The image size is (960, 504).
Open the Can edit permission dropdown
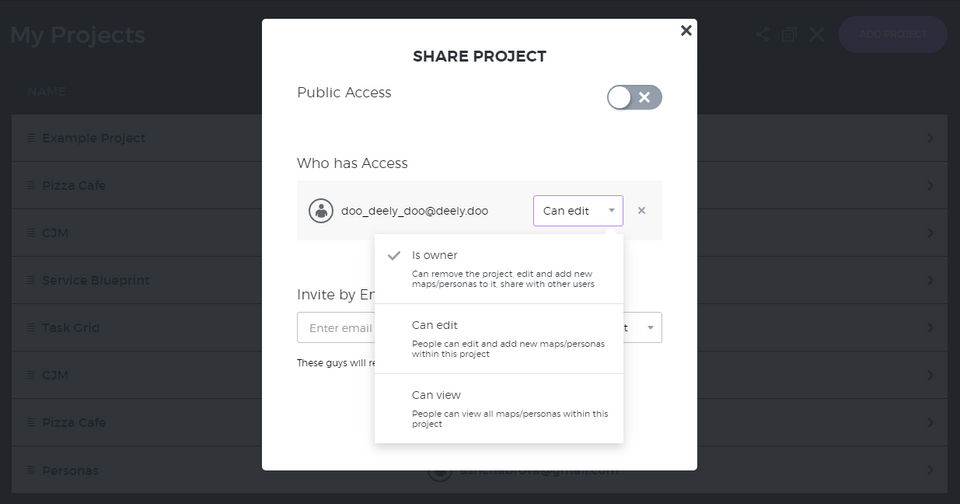578,211
